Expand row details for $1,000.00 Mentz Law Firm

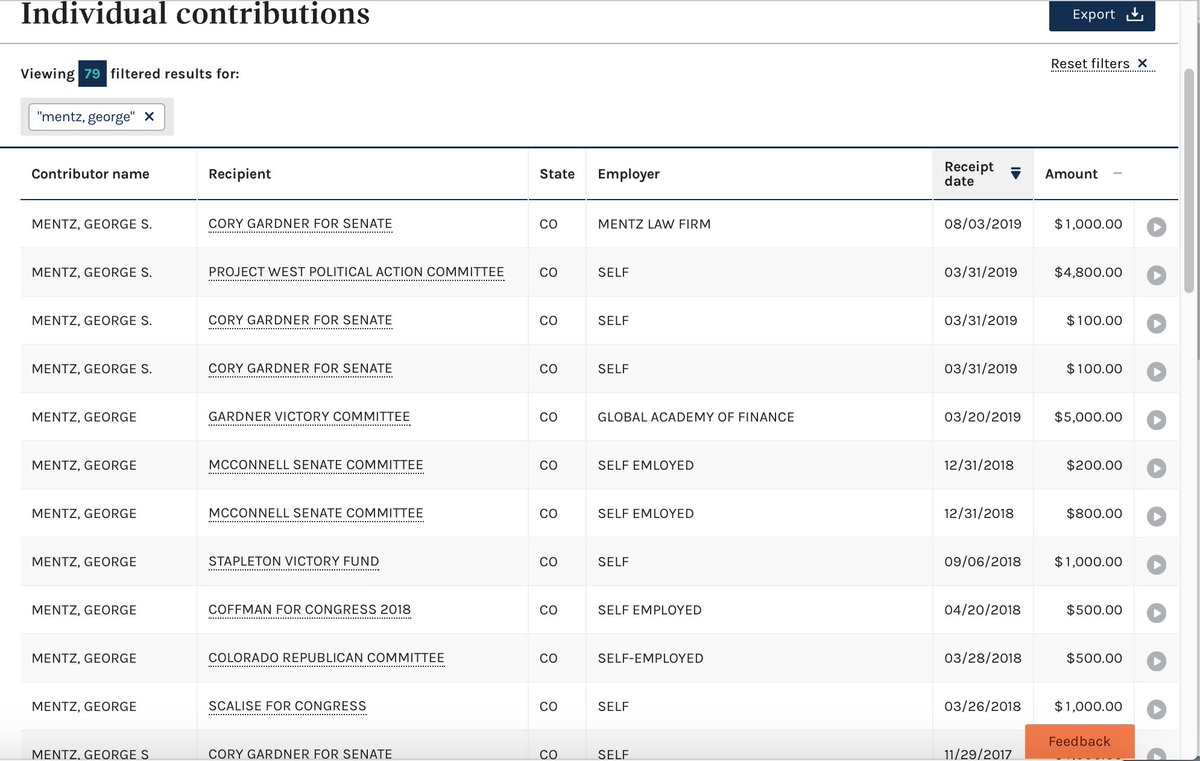pos(1156,227)
